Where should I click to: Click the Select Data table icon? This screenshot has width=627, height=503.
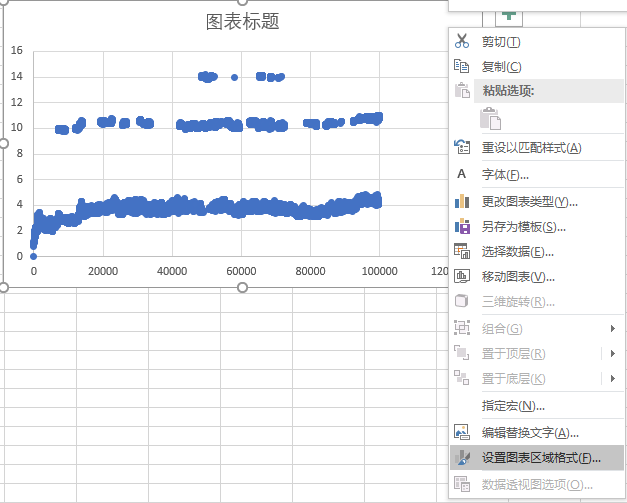462,251
